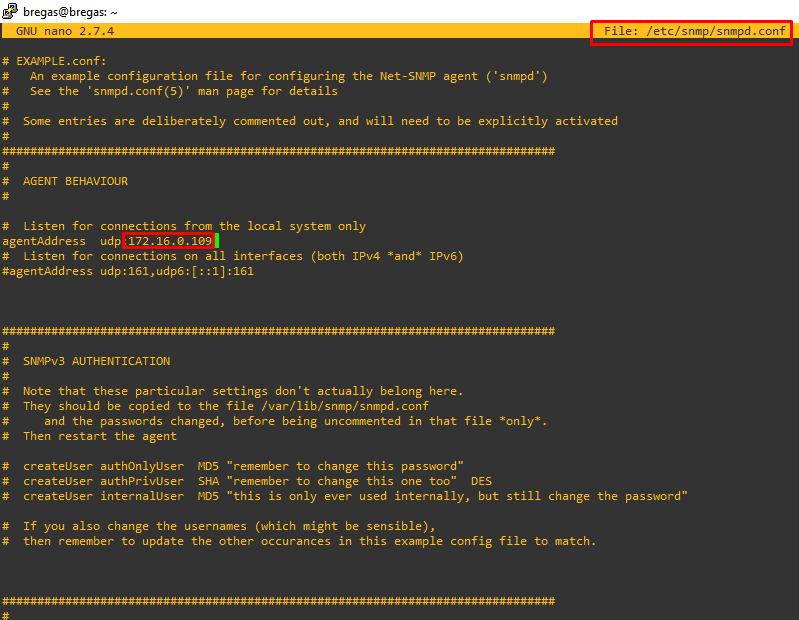799x620 pixels.
Task: Click 'Listen for connections from the local system only'
Action: point(184,226)
